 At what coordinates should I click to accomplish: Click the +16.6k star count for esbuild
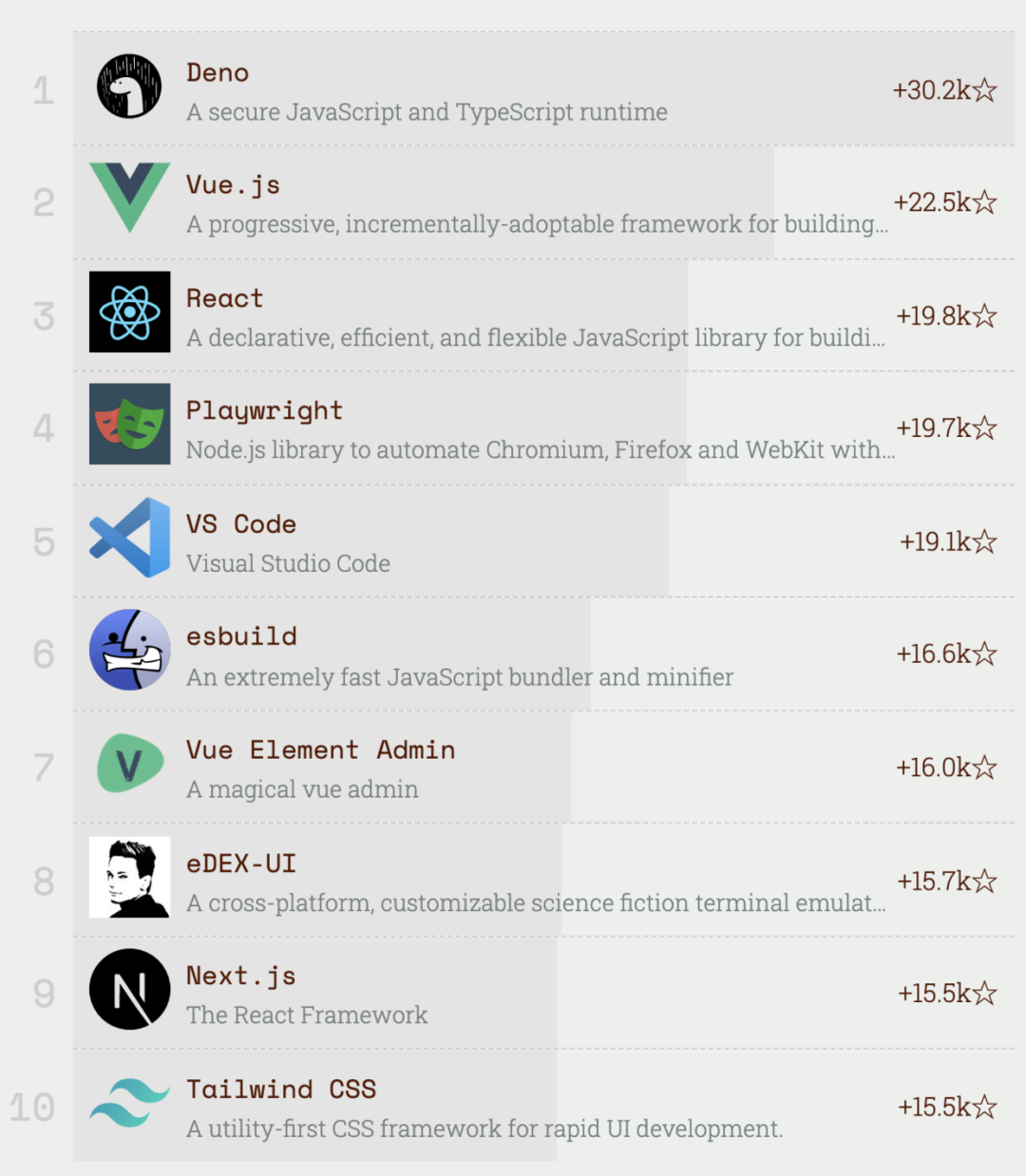click(946, 654)
